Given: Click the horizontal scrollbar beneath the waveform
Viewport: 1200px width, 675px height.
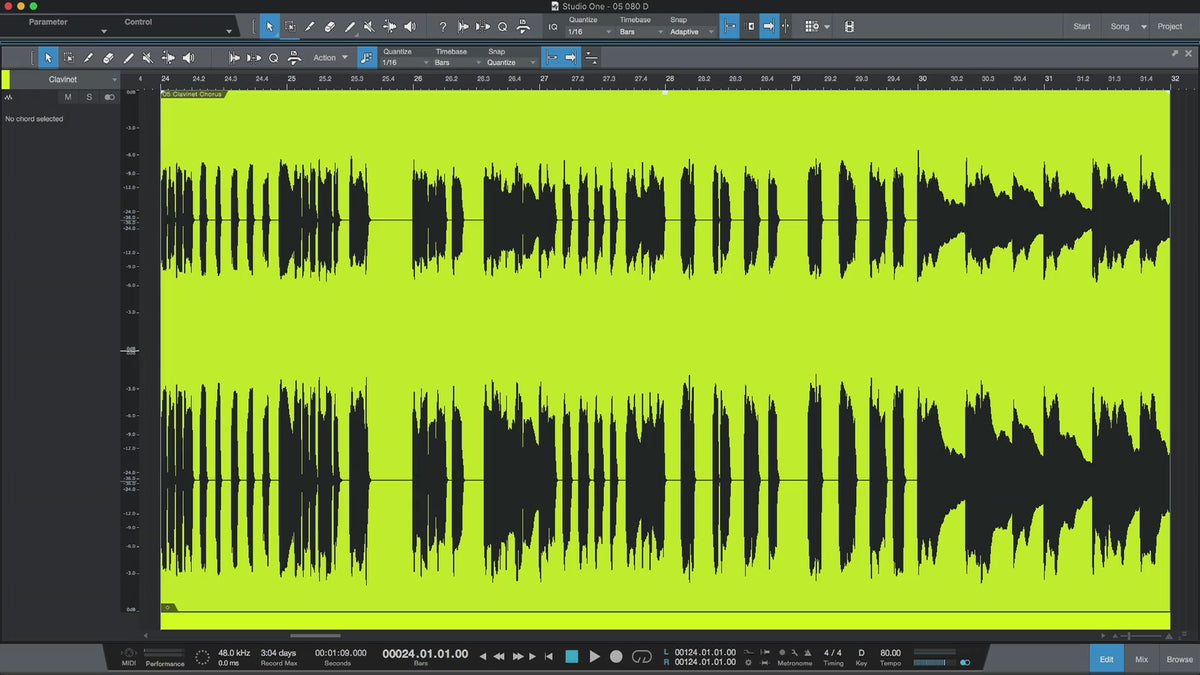Looking at the screenshot, I should click(315, 635).
